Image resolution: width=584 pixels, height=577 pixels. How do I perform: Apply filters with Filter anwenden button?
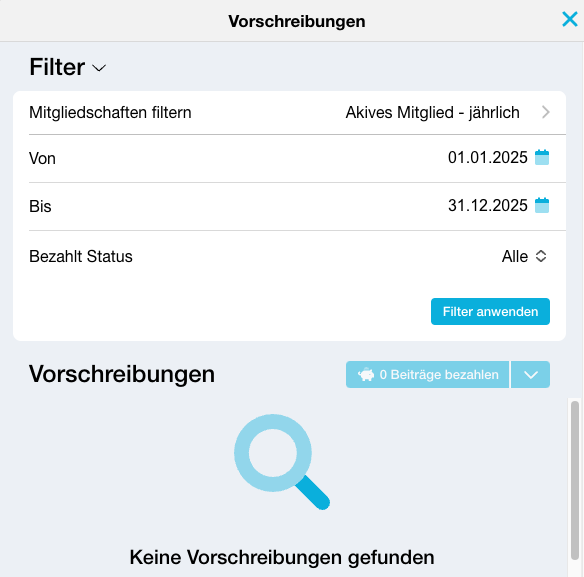coord(490,311)
